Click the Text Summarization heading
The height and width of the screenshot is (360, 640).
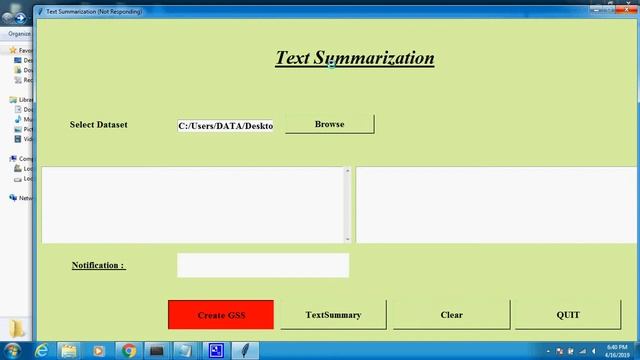[355, 58]
